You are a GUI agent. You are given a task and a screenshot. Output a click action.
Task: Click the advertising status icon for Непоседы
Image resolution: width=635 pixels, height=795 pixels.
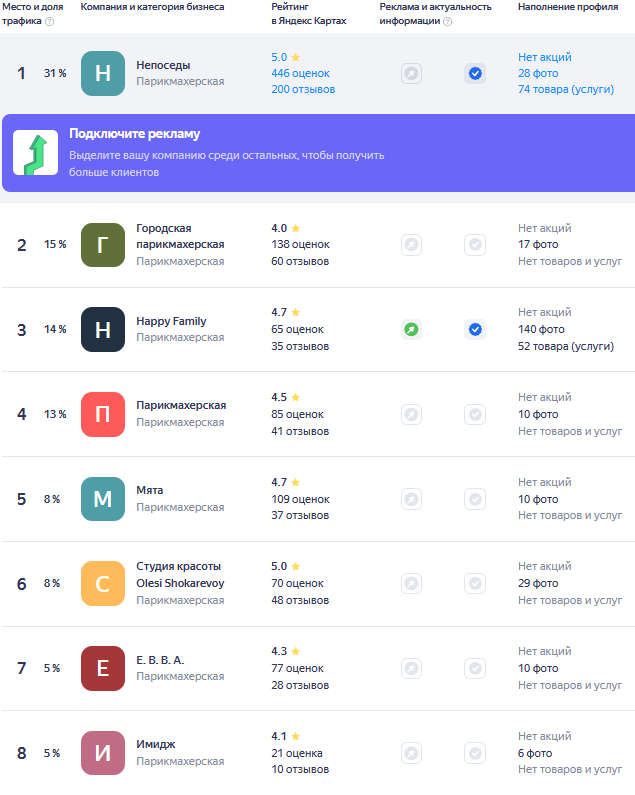tap(411, 74)
